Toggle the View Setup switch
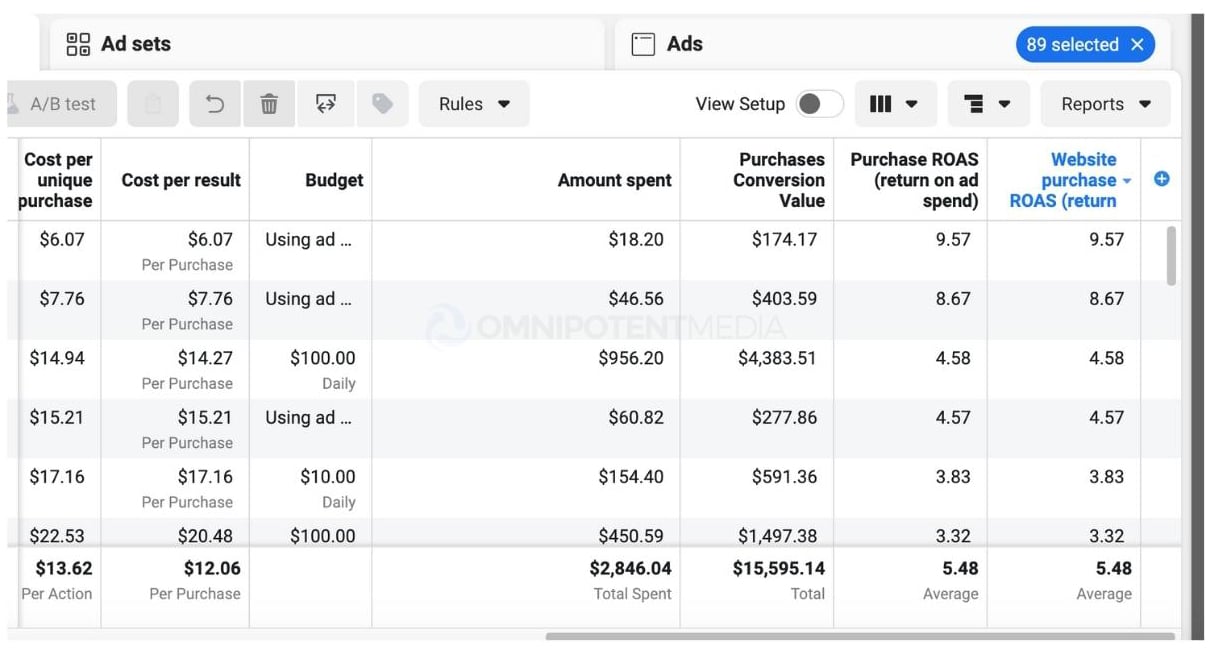The height and width of the screenshot is (648, 1218). [819, 104]
